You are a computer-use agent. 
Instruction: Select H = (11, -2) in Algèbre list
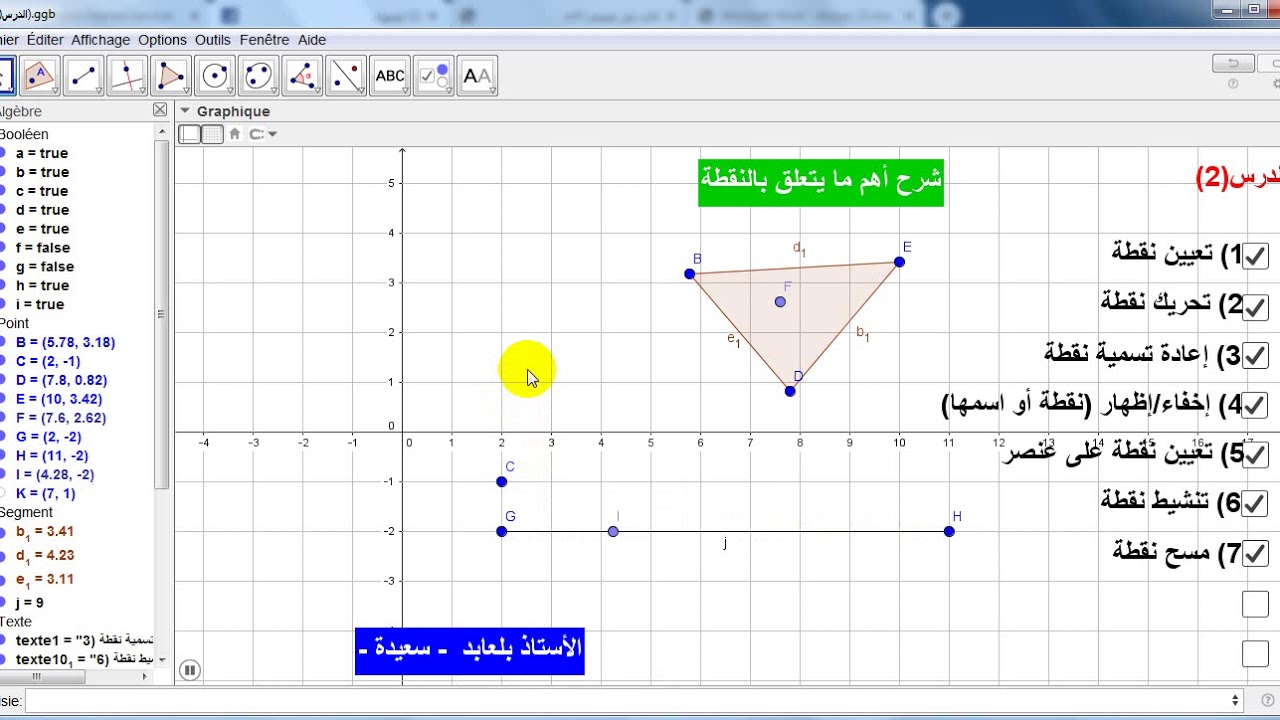coord(54,456)
